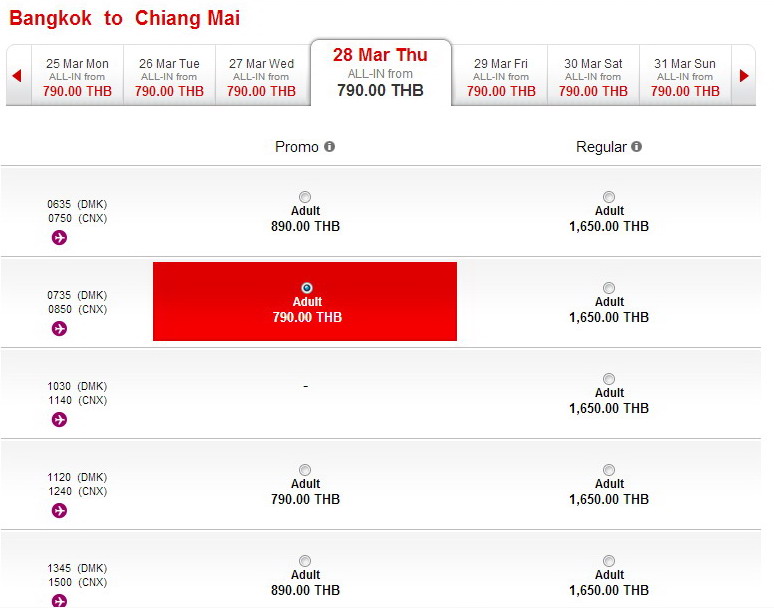This screenshot has height=608, width=774.
Task: Select Promo 790.00 THB fare for 1120 flight
Action: coord(305,470)
